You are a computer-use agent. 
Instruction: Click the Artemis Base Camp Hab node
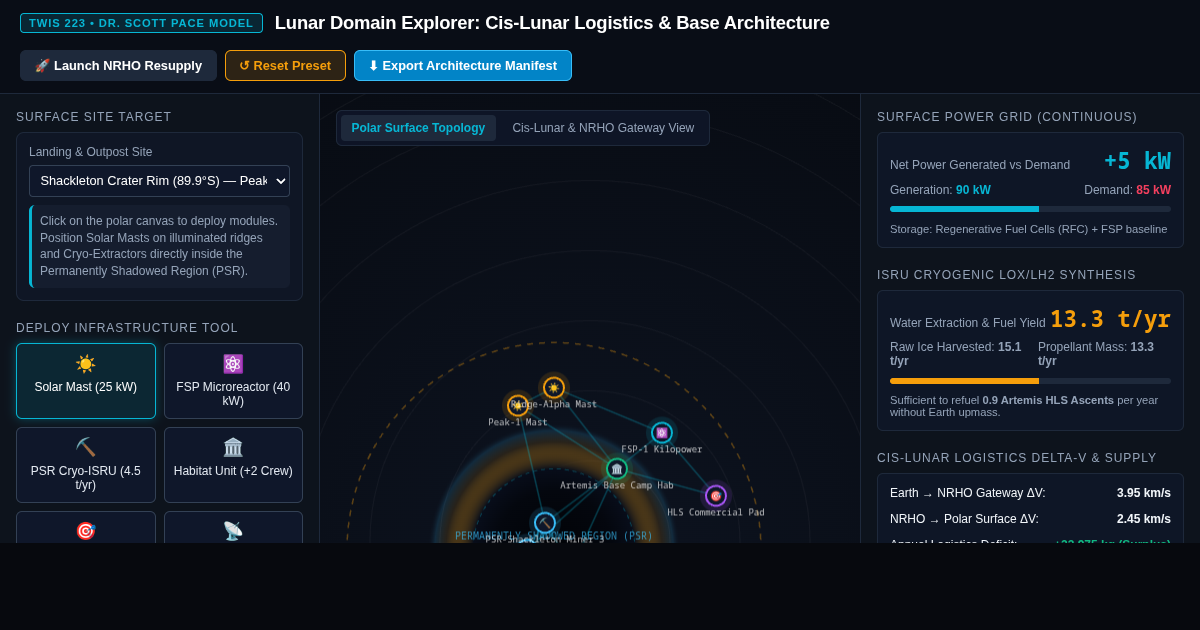[617, 469]
